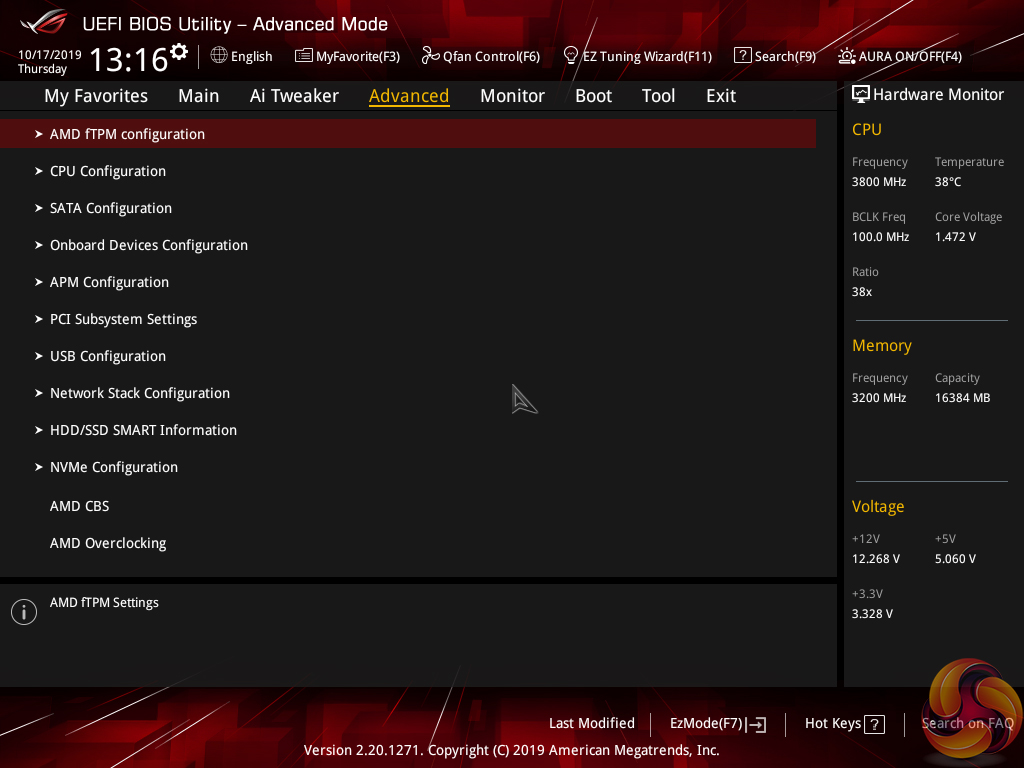The width and height of the screenshot is (1024, 768).
Task: Open USB Configuration text
Action: tap(108, 356)
